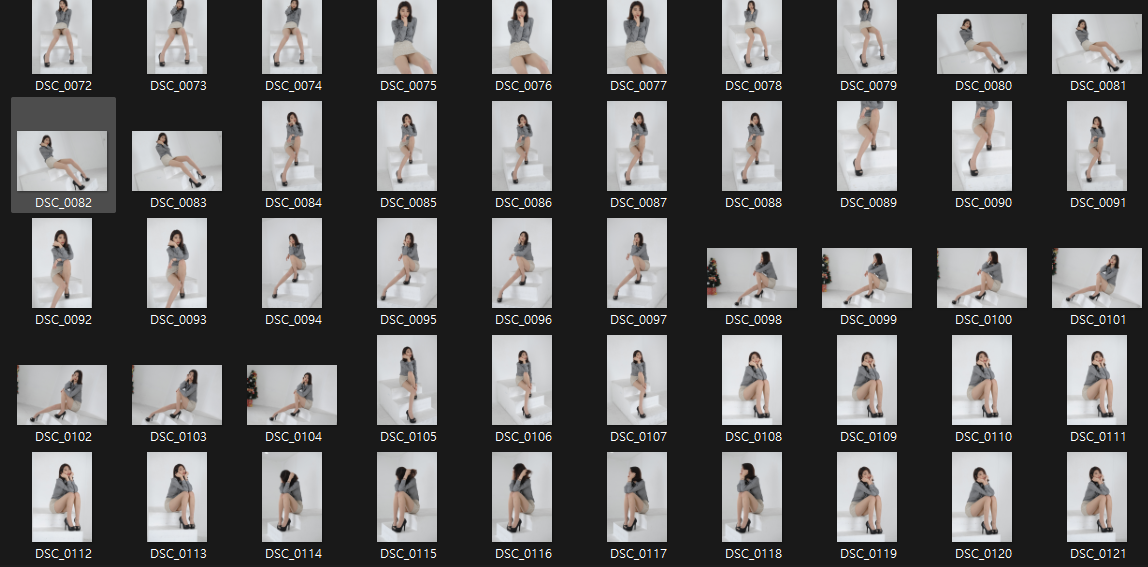The image size is (1148, 567).
Task: Select the DSC_0095 thumbnail
Action: (407, 263)
